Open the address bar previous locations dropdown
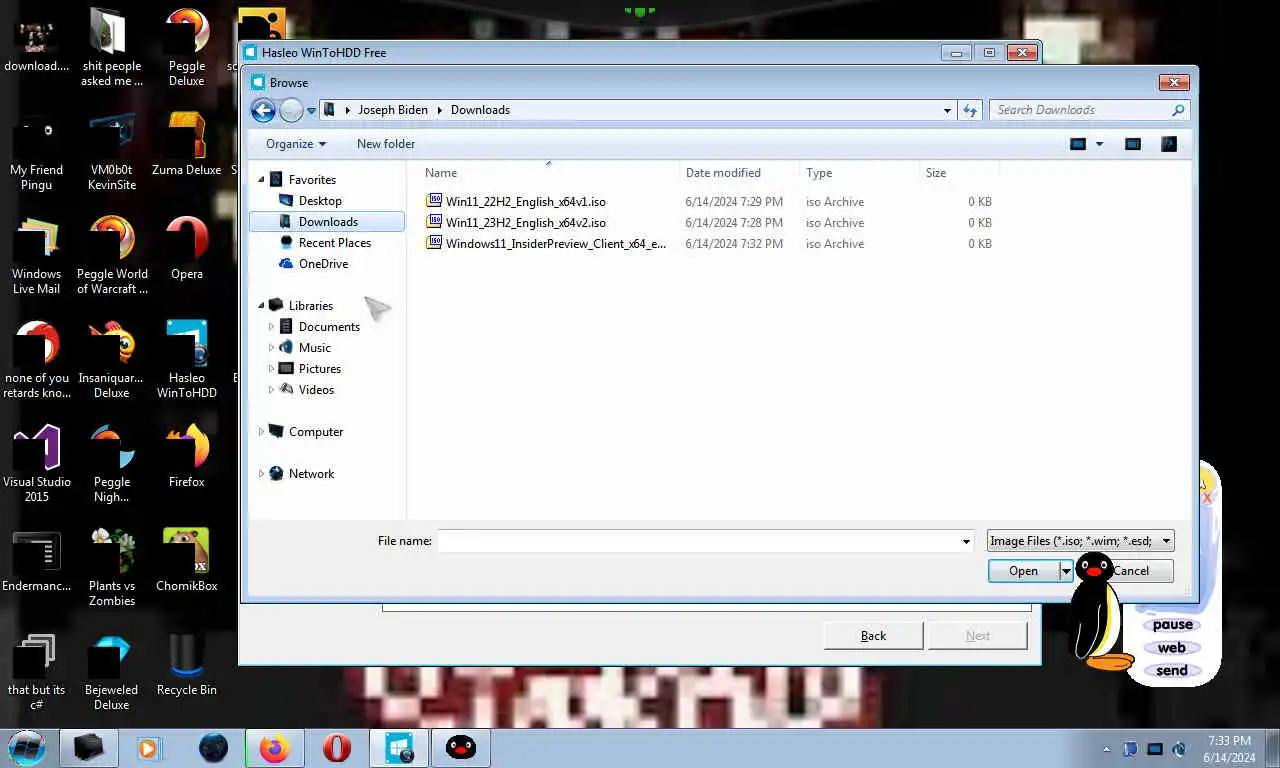The image size is (1280, 768). point(947,110)
